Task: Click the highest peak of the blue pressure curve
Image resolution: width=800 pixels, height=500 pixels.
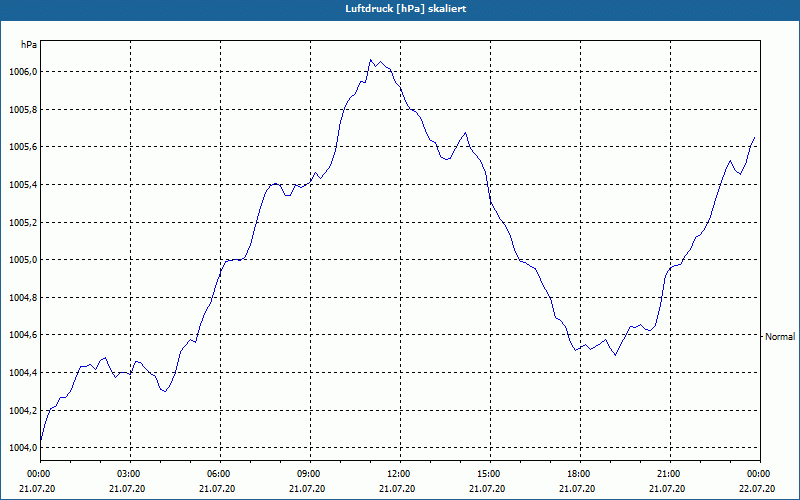Action: 371,60
